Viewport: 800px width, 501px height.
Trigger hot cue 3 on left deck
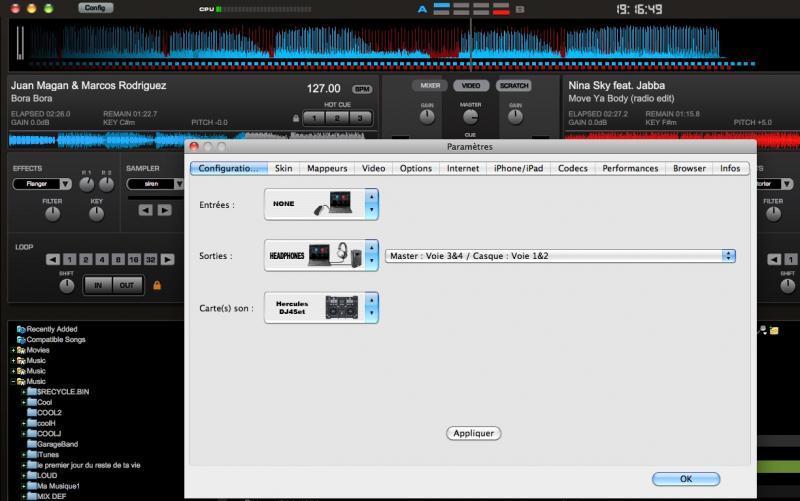pos(360,118)
